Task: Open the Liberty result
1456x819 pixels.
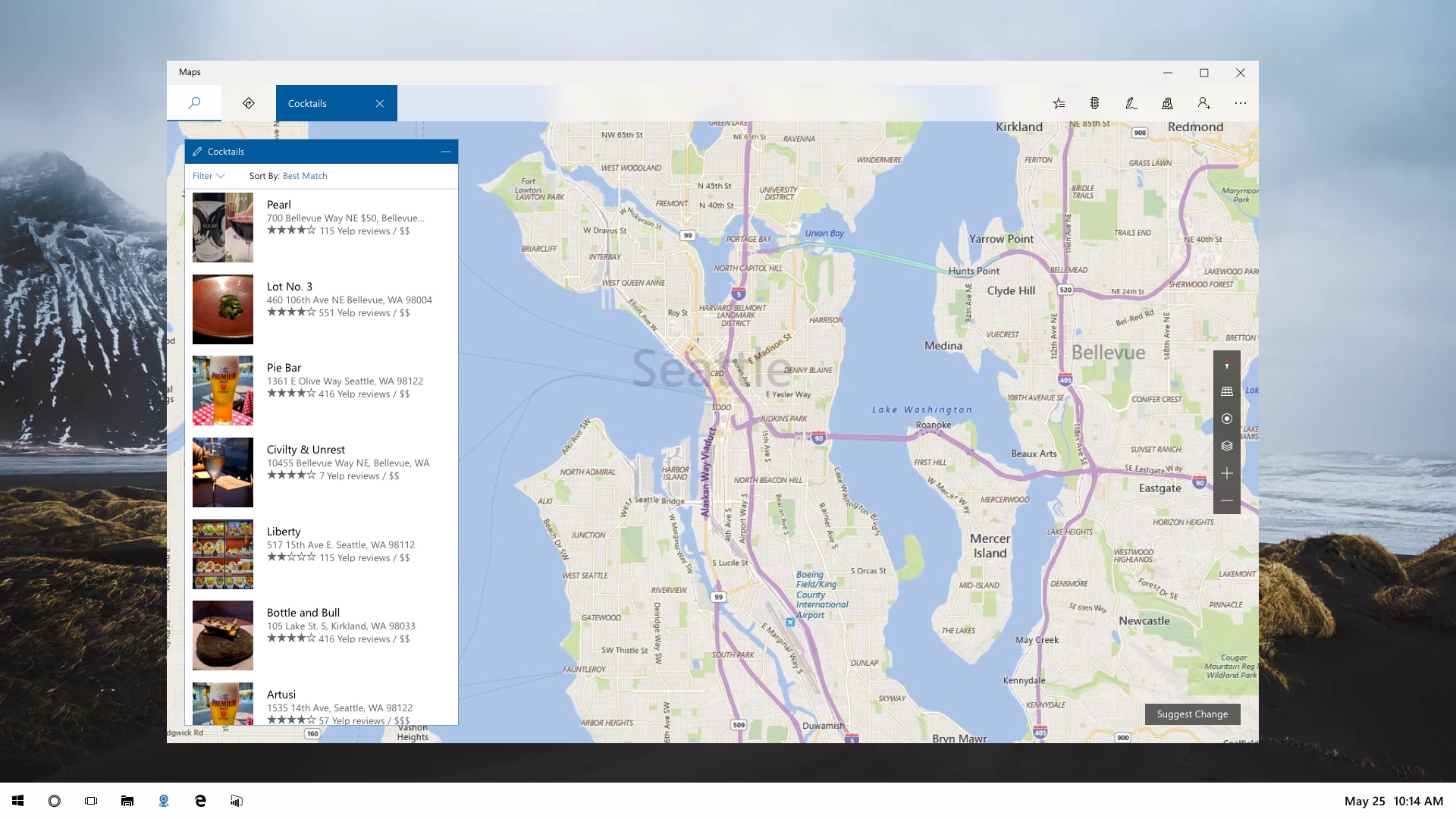Action: (x=322, y=554)
